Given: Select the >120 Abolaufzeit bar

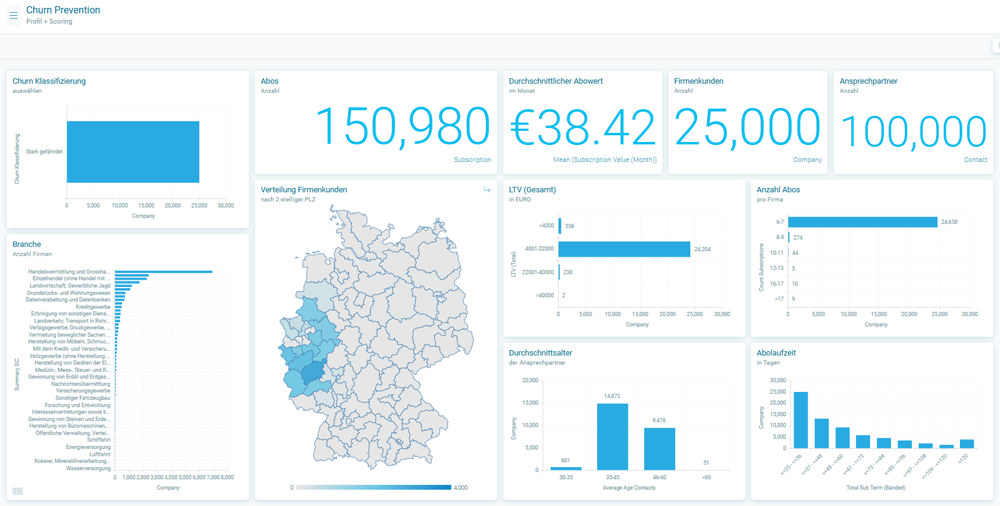Looking at the screenshot, I should click(967, 443).
